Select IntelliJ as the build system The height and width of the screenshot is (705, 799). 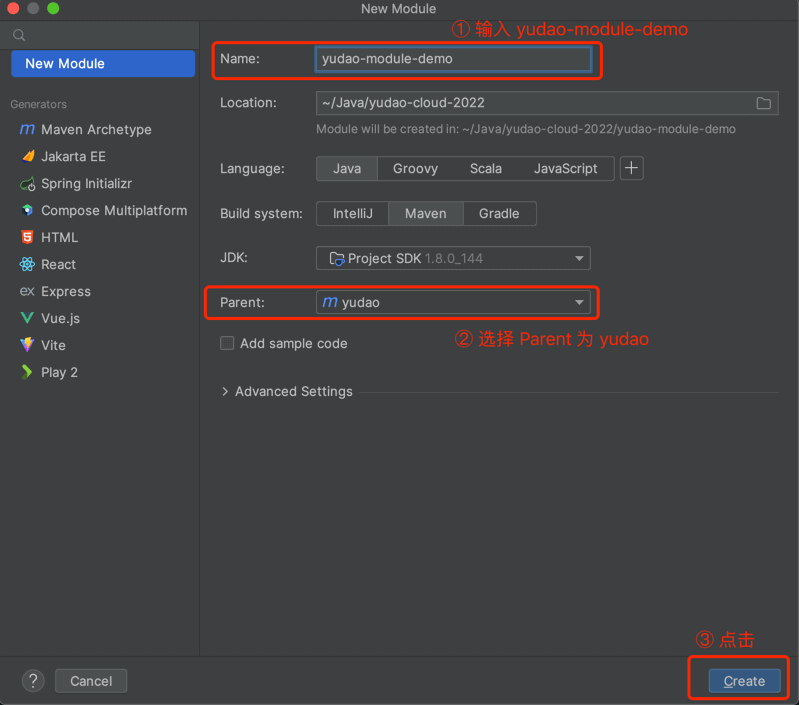click(352, 214)
